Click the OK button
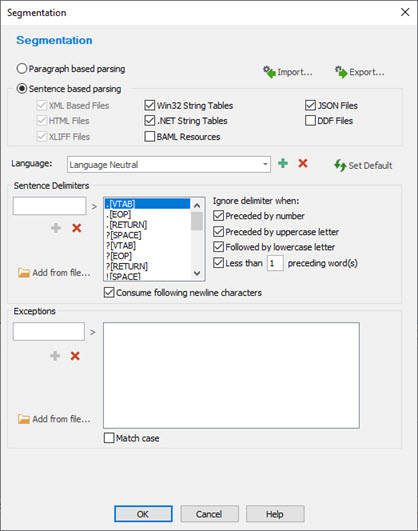 (x=143, y=514)
